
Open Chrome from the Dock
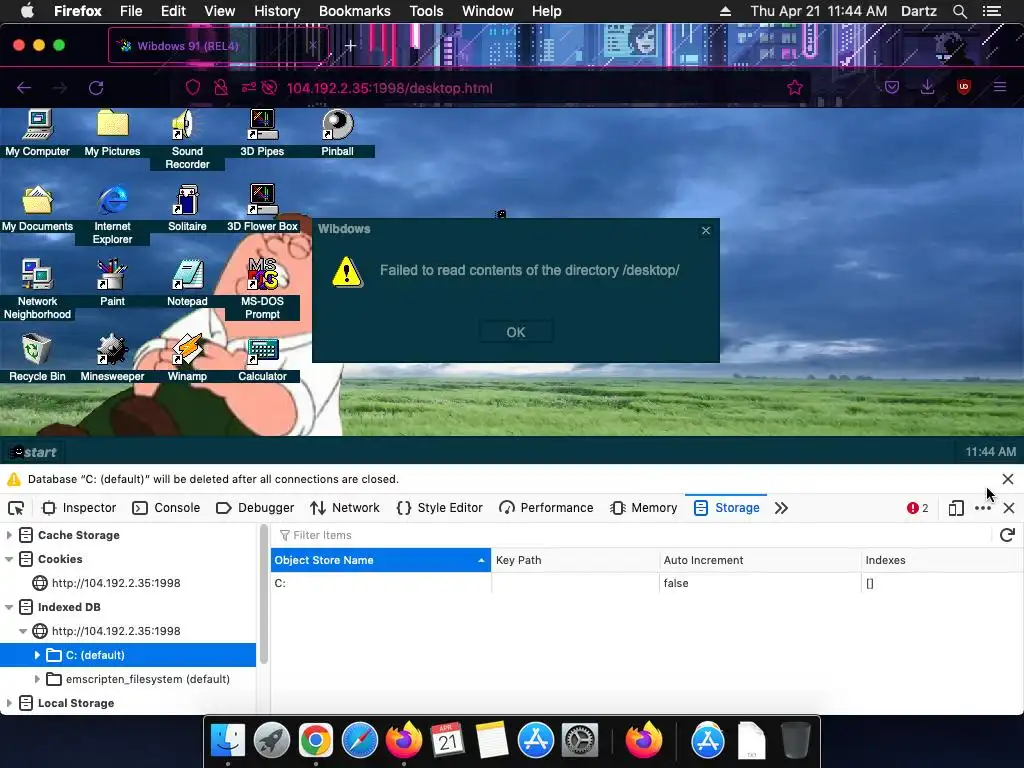point(315,741)
